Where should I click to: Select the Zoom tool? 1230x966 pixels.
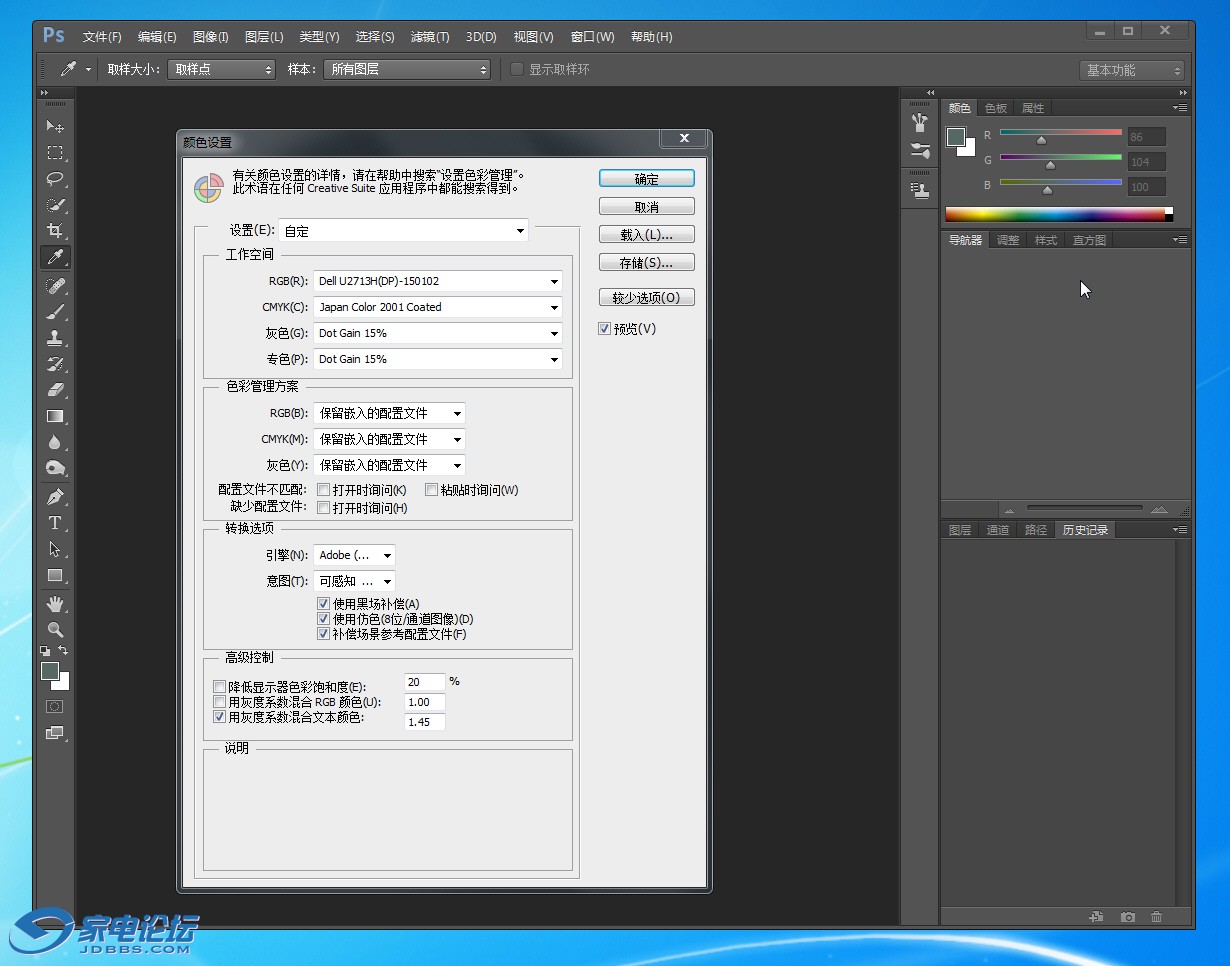pos(55,629)
